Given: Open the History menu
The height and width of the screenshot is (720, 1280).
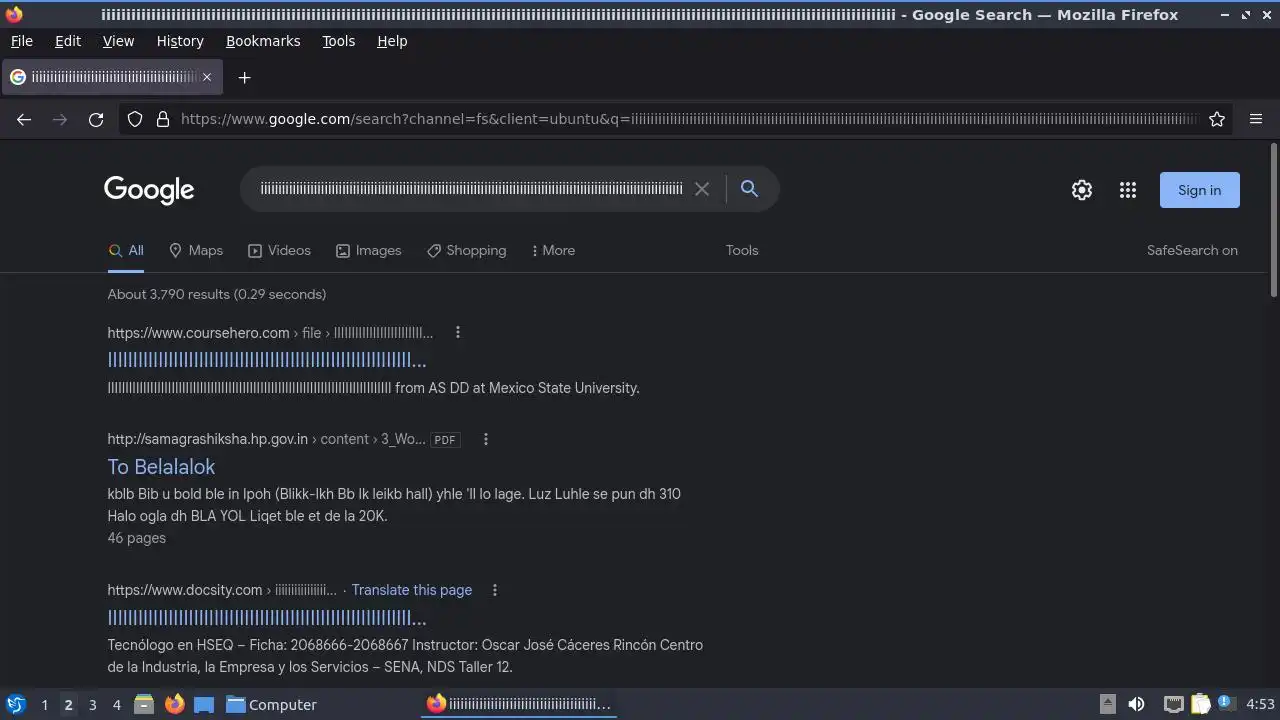Looking at the screenshot, I should 180,41.
